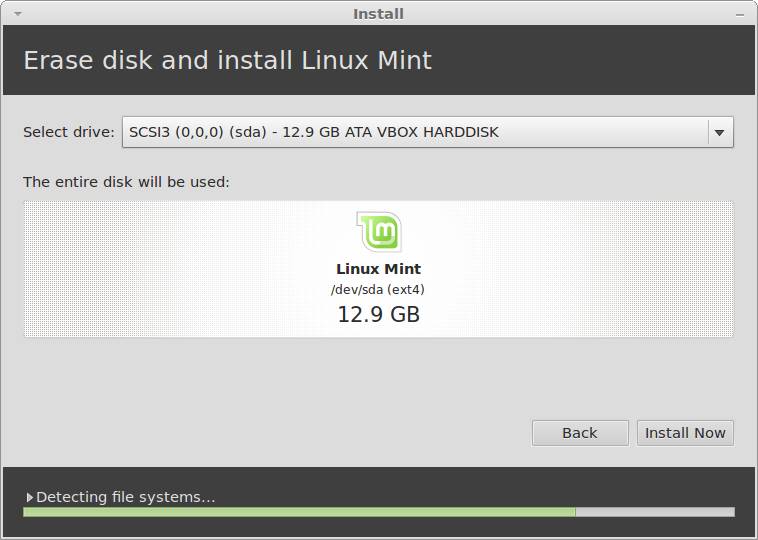Click the /dev/sda (ext4) partition label
Viewport: 758px width, 540px height.
pyautogui.click(x=378, y=290)
